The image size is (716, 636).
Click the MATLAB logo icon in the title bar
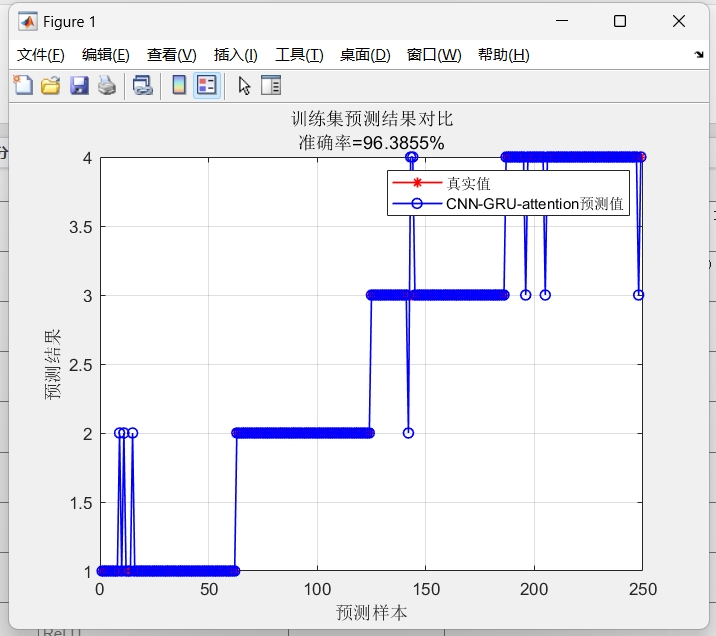[x=27, y=21]
